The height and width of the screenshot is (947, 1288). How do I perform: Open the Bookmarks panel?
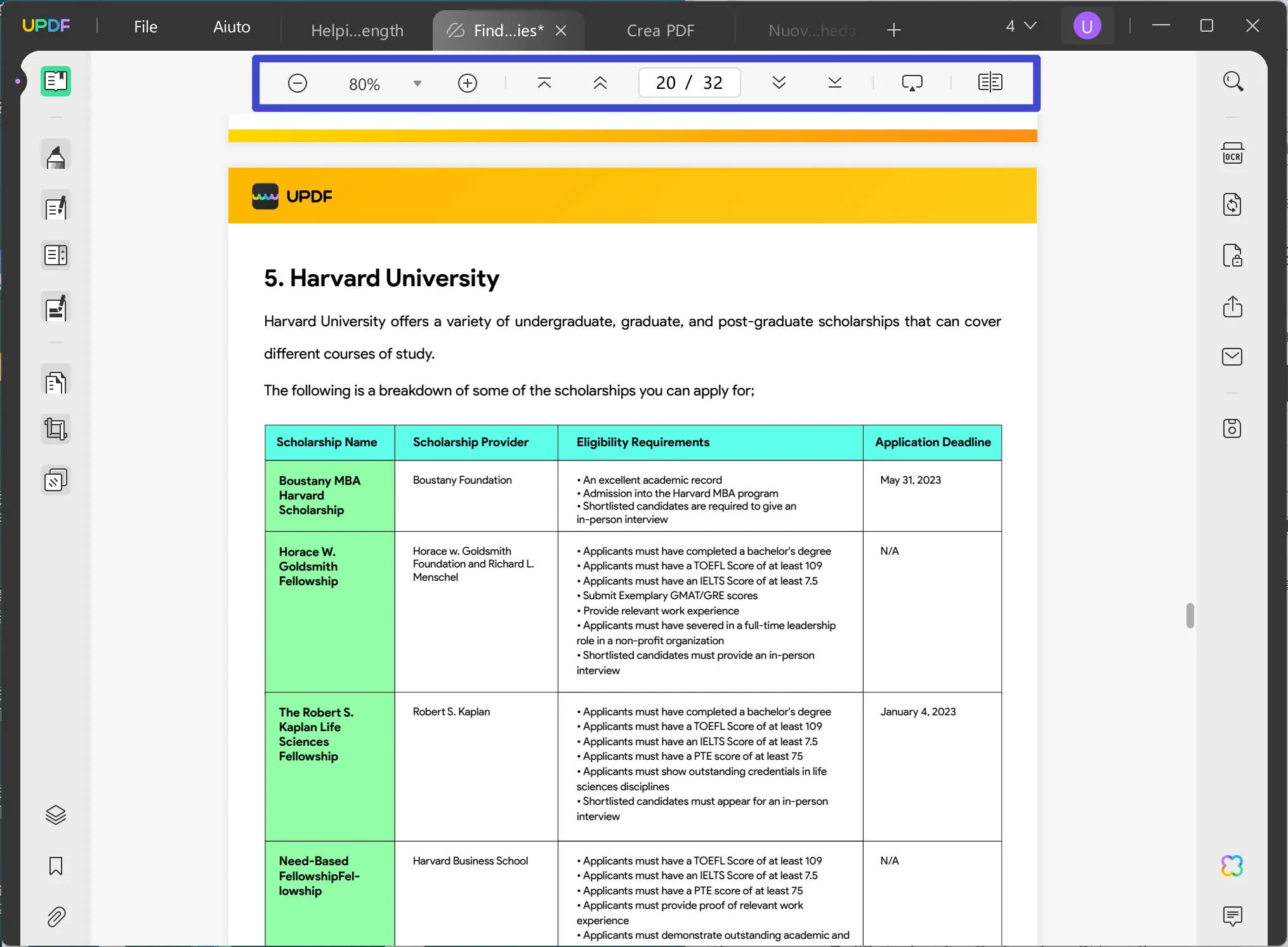tap(56, 866)
